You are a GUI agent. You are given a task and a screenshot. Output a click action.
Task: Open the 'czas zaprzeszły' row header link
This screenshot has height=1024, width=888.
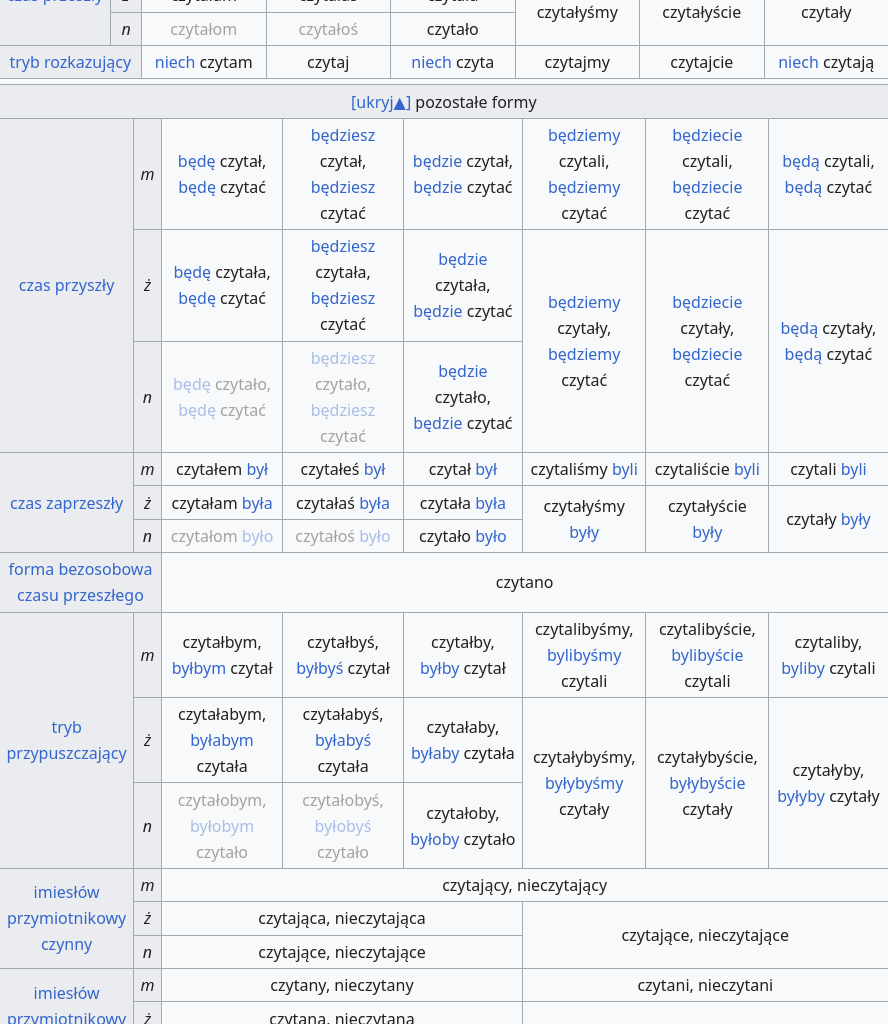[x=67, y=503]
